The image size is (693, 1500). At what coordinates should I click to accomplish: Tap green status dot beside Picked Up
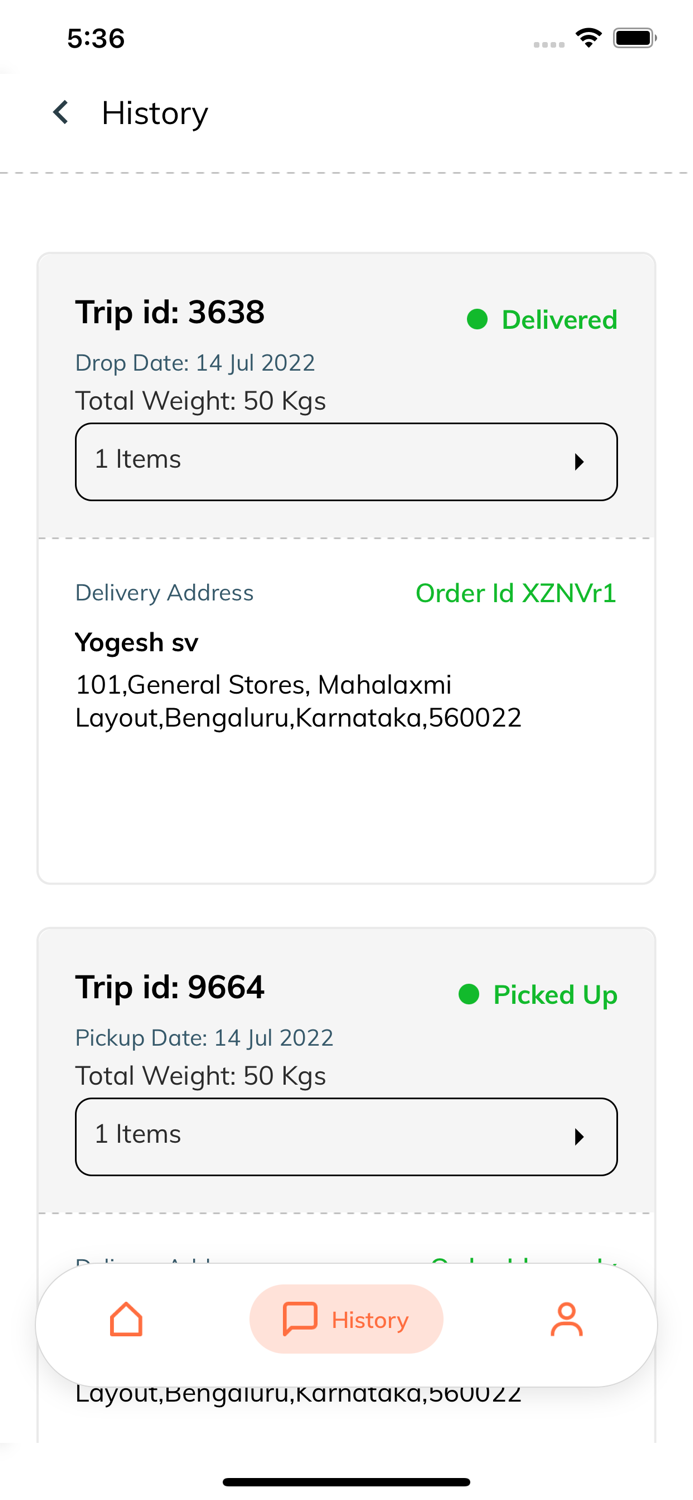click(x=469, y=995)
